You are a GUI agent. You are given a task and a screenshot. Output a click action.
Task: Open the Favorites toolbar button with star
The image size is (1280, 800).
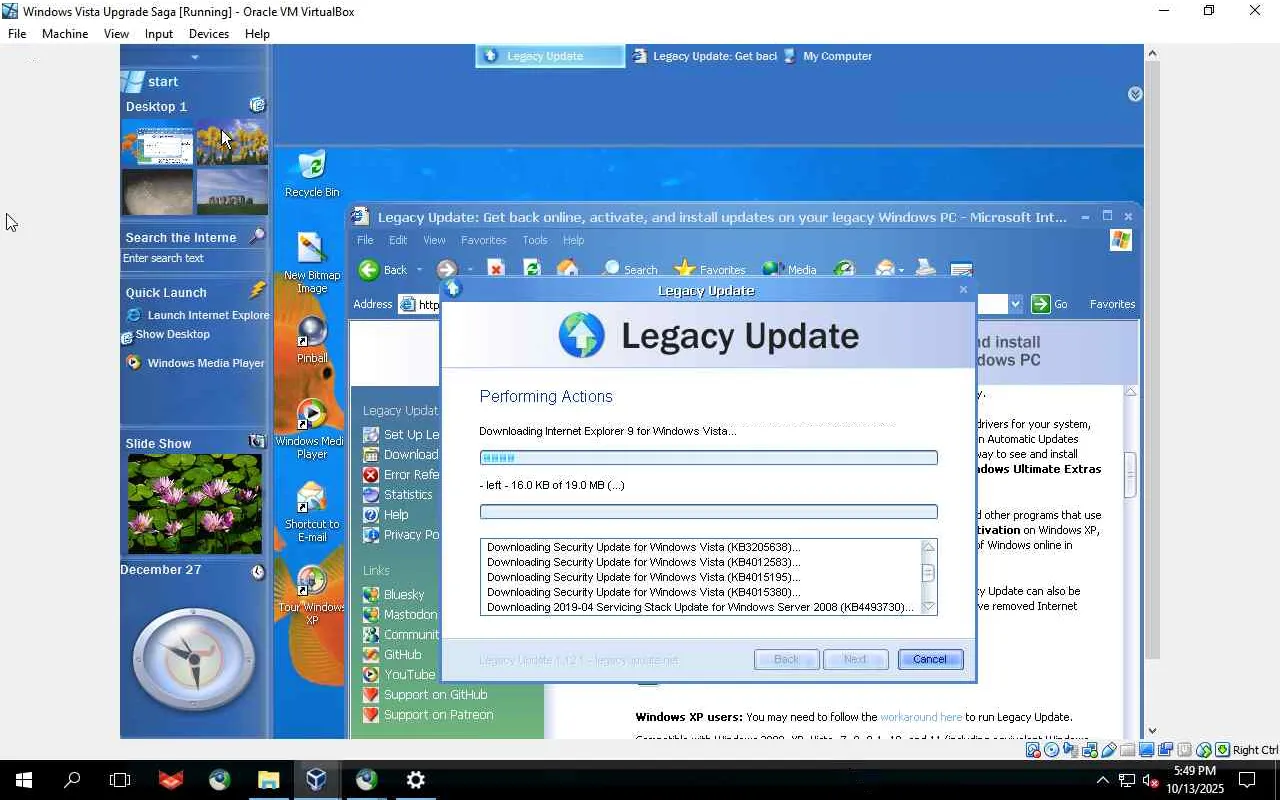(710, 269)
